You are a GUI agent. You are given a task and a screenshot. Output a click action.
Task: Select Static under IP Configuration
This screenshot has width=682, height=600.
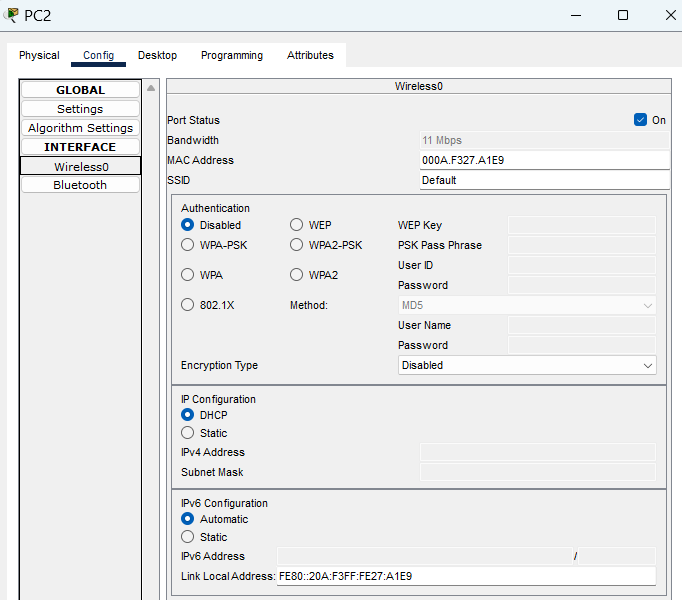pos(187,433)
